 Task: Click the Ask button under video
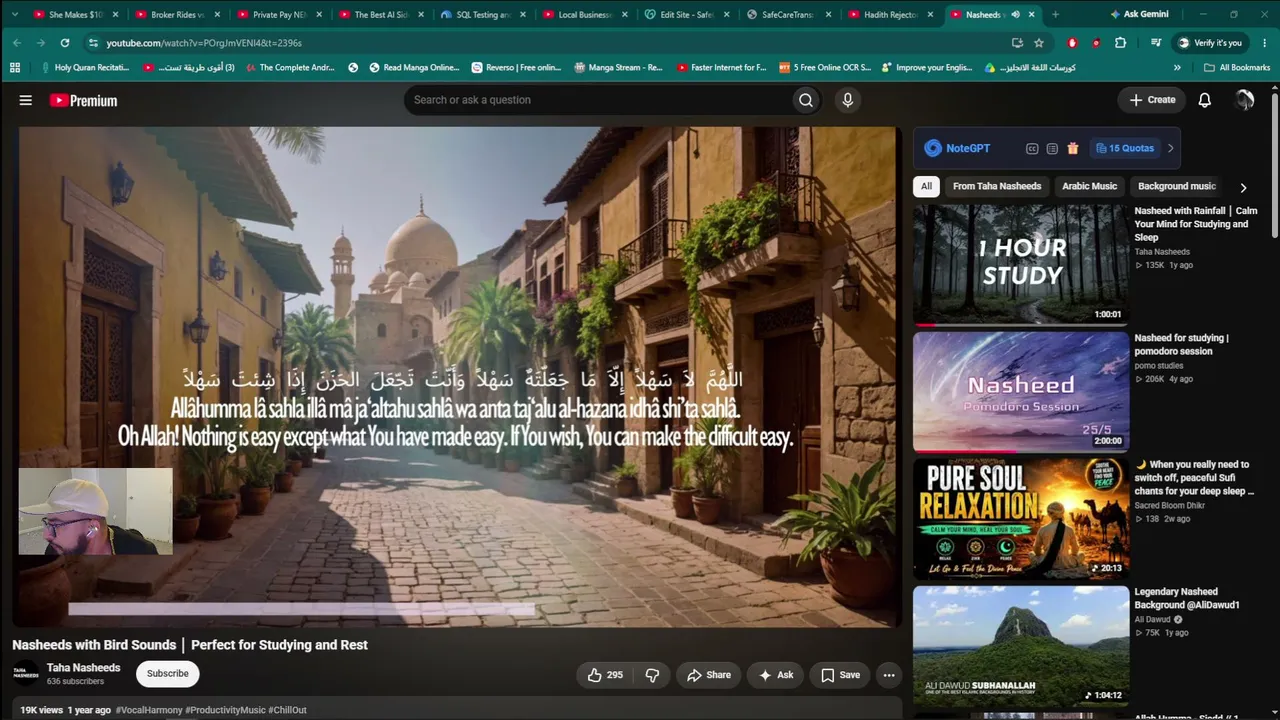[x=776, y=675]
